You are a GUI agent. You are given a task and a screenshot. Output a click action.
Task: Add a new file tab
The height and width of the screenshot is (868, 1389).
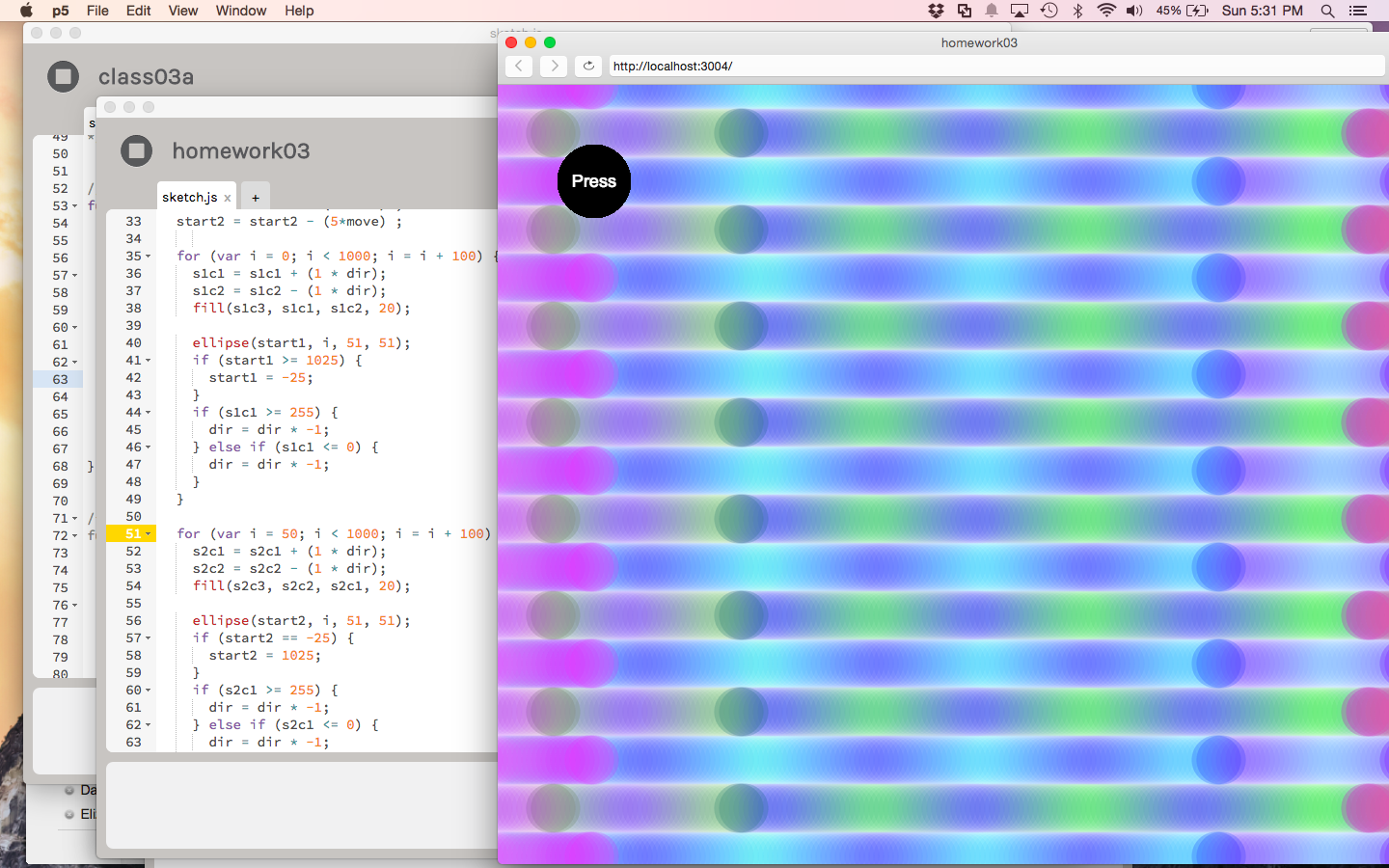[x=256, y=198]
